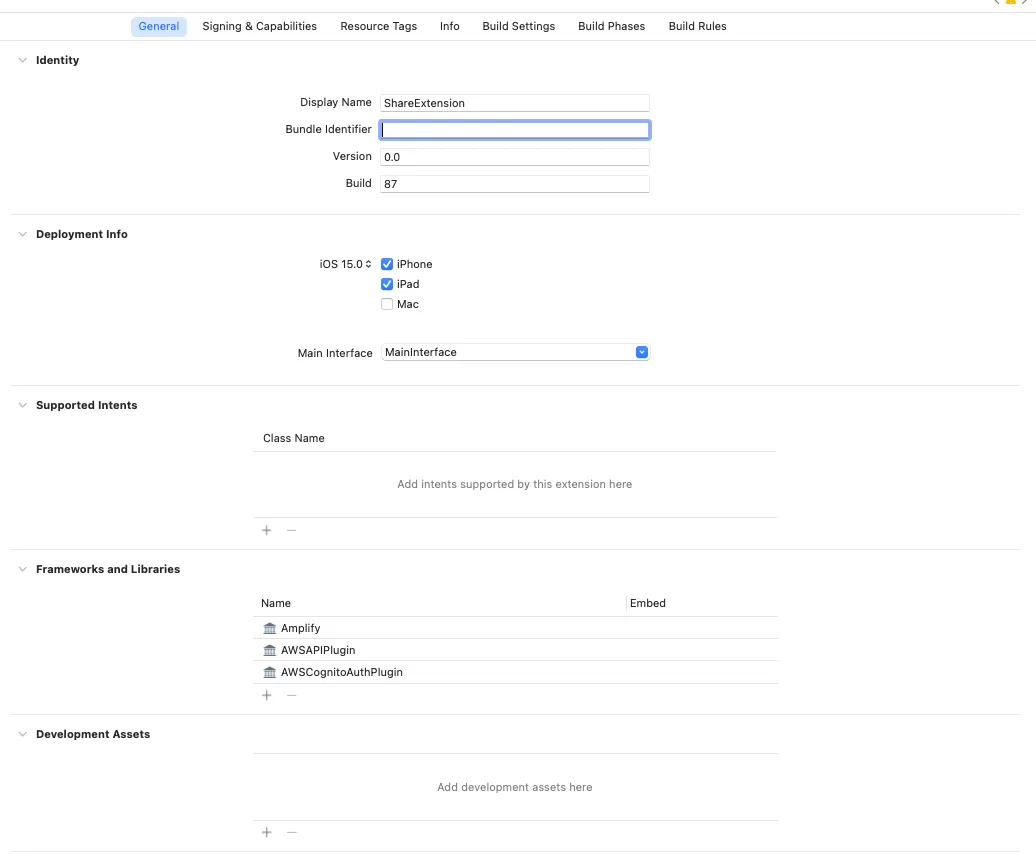Add a development asset
This screenshot has height=855, width=1036.
coord(267,832)
